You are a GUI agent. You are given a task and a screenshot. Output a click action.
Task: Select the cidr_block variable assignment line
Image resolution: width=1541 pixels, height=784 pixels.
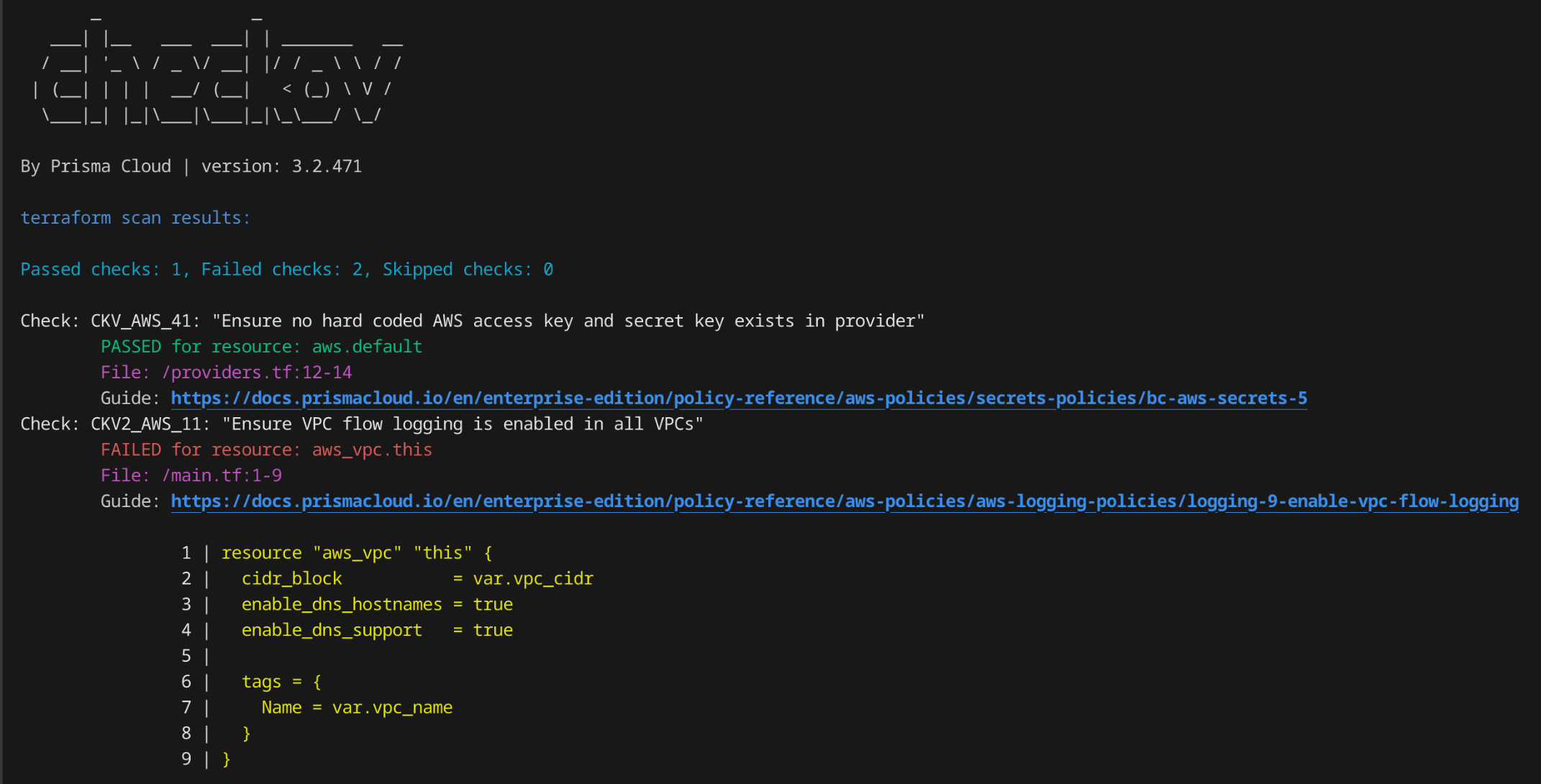[x=417, y=578]
